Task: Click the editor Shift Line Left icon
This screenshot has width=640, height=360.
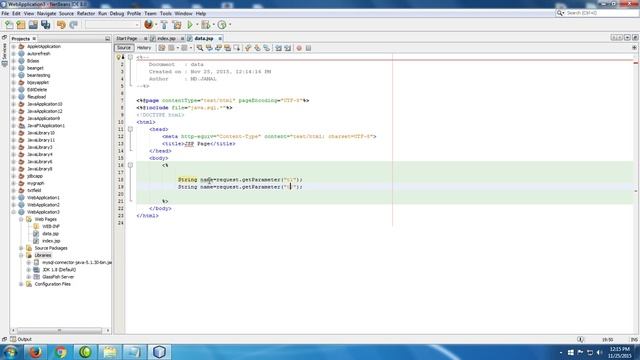Action: 278,48
